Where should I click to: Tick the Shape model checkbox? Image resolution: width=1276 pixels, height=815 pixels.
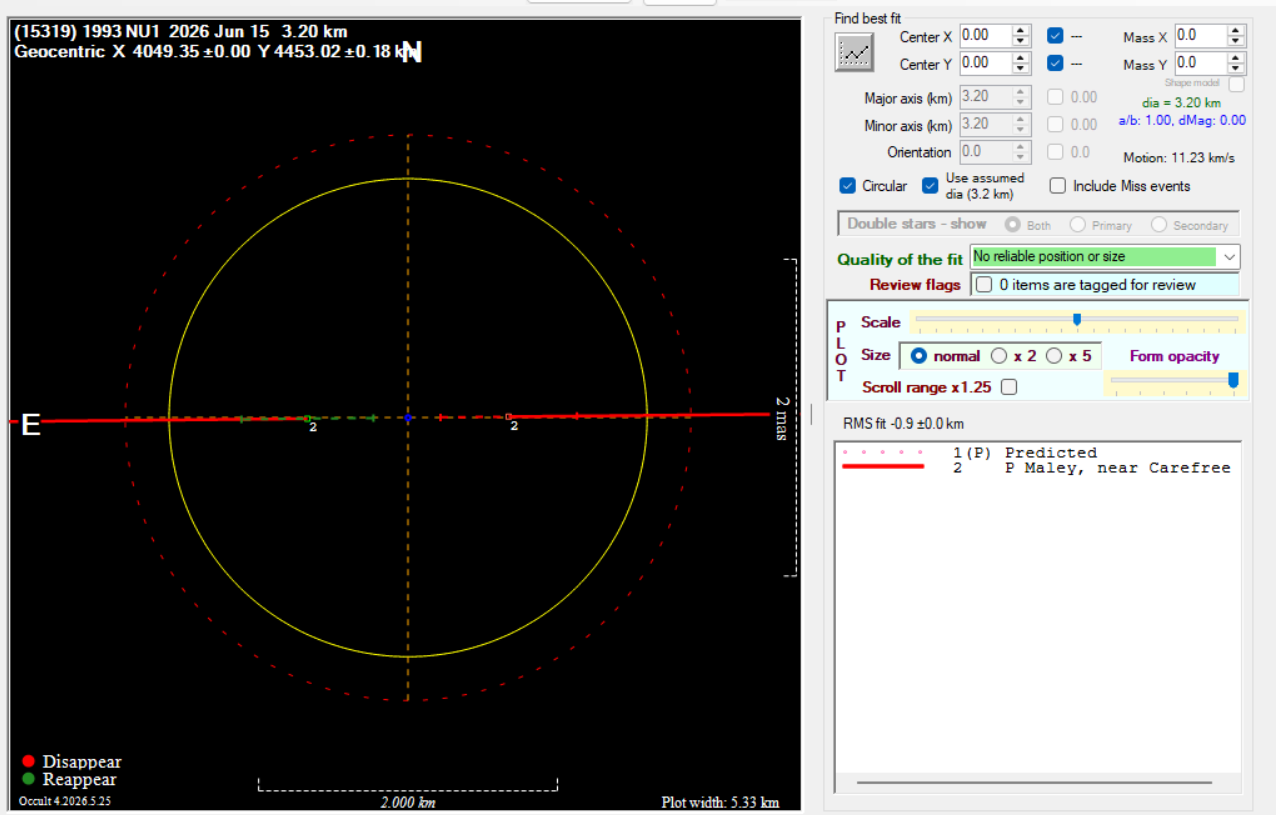1236,84
